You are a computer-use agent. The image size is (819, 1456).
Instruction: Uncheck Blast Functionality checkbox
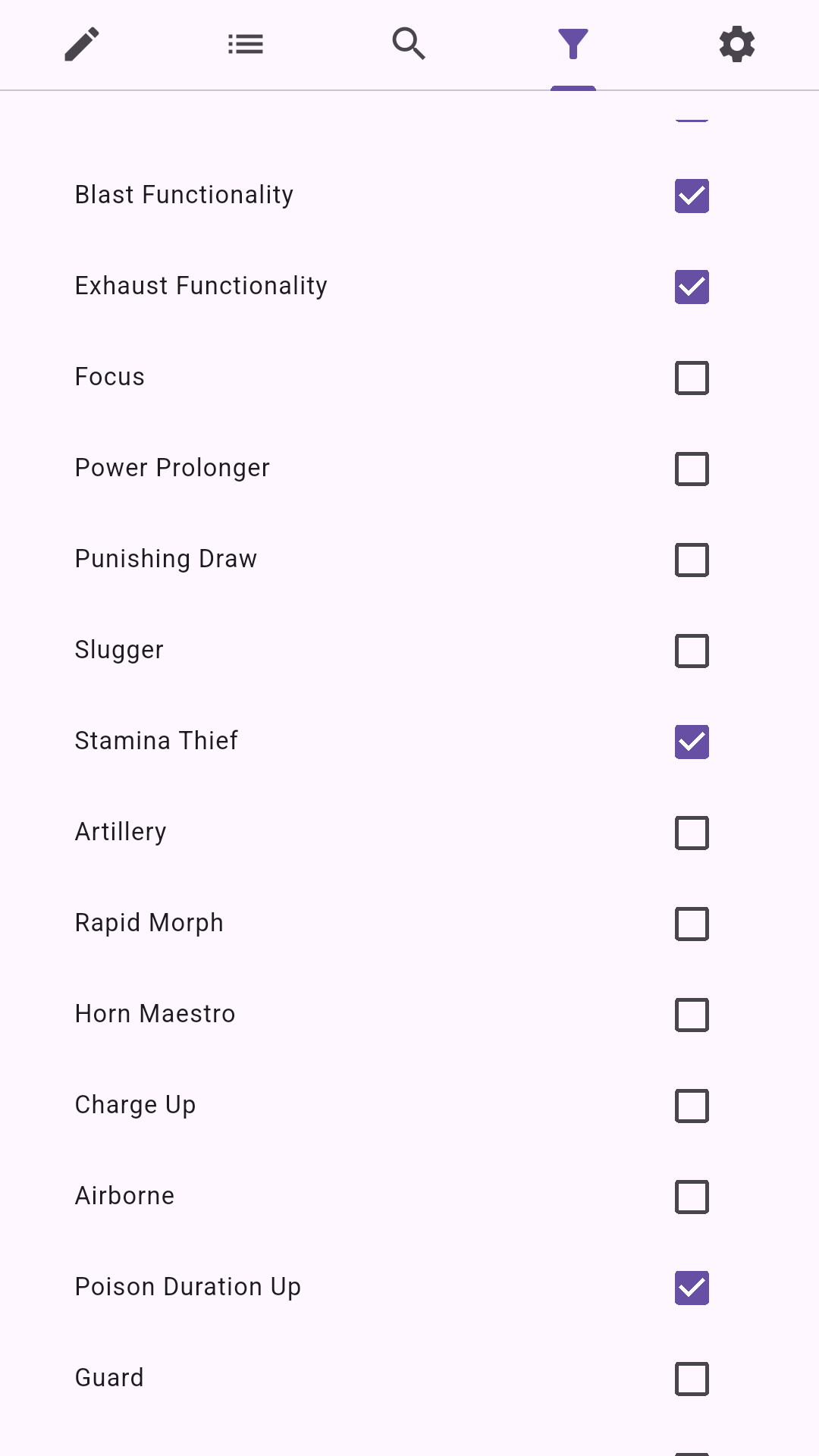click(692, 196)
